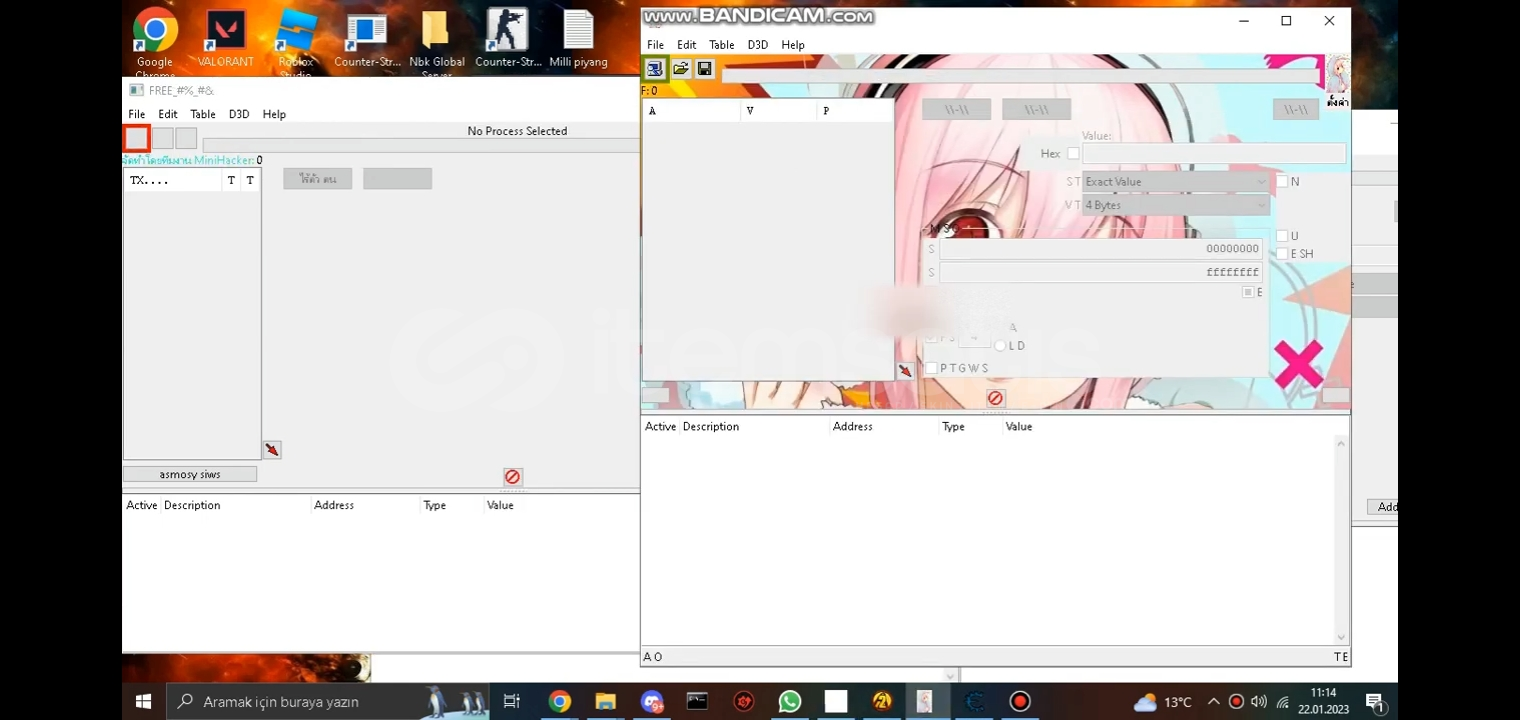Click the scroll-up arrow of the anime-skinned window's address table

1341,444
